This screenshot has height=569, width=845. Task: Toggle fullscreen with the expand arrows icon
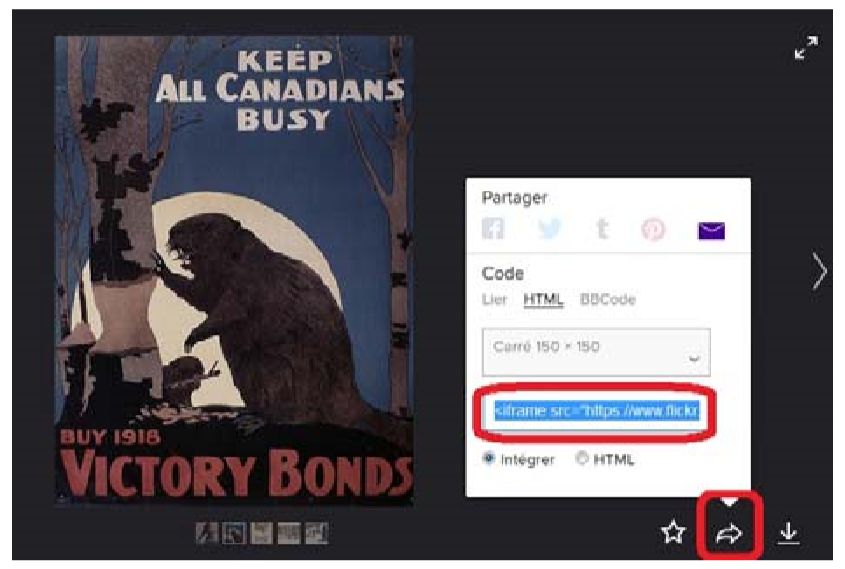(806, 47)
